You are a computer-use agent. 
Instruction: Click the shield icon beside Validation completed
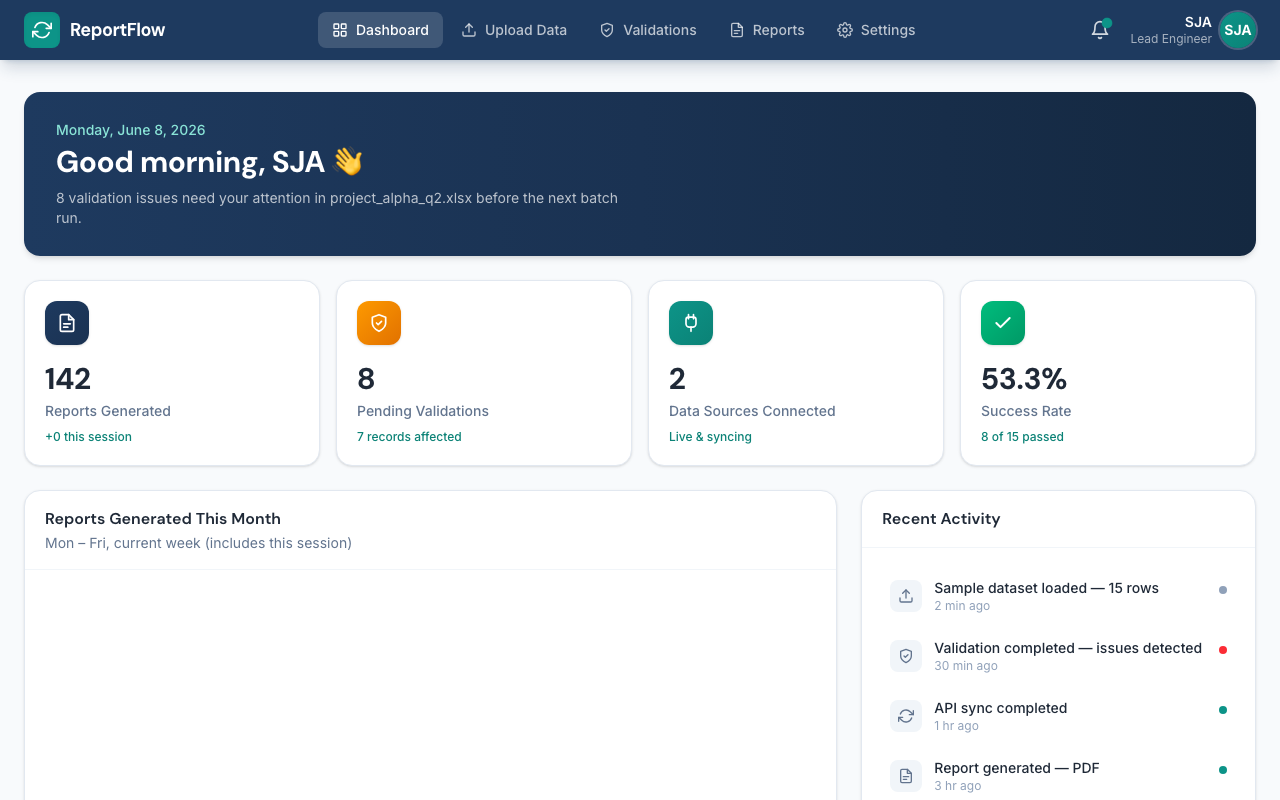coord(906,656)
